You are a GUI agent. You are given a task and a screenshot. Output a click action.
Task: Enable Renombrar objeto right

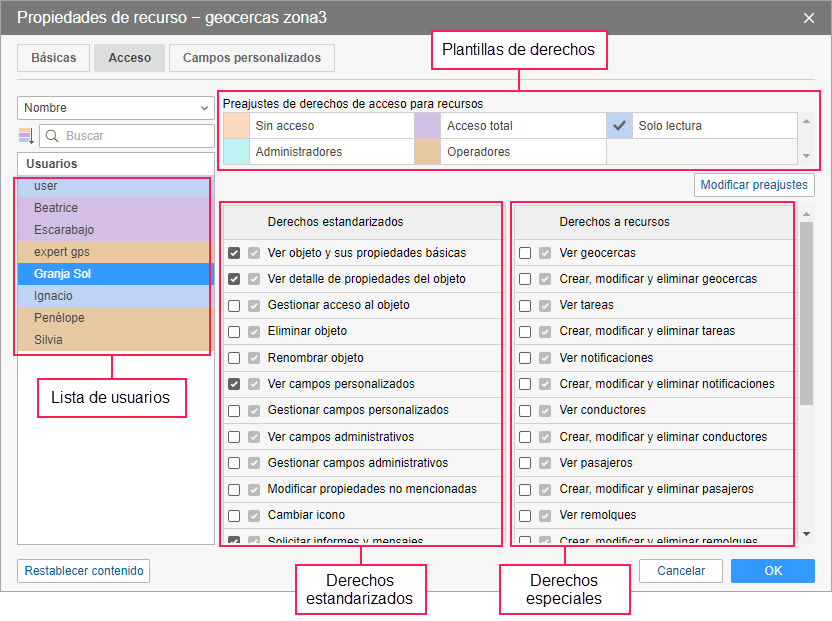click(234, 358)
